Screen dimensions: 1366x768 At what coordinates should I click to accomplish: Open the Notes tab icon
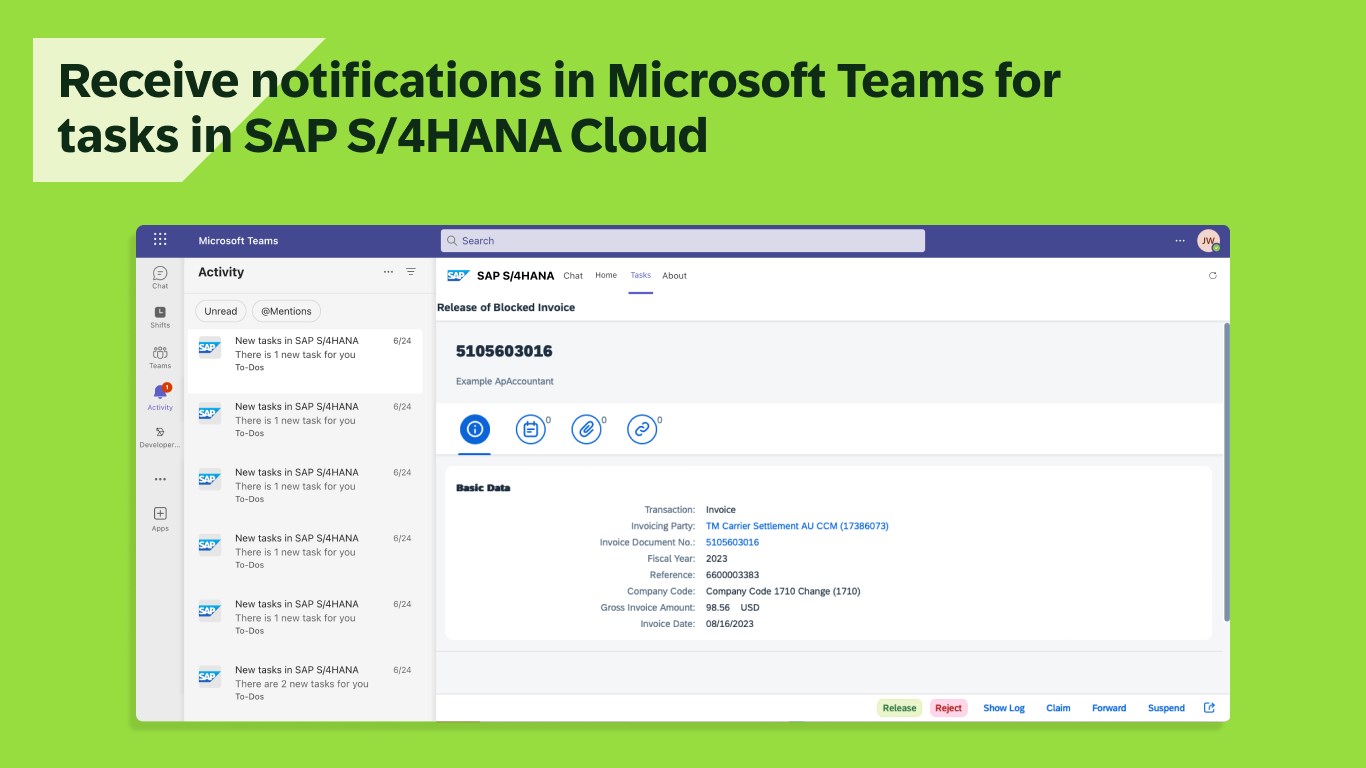531,429
